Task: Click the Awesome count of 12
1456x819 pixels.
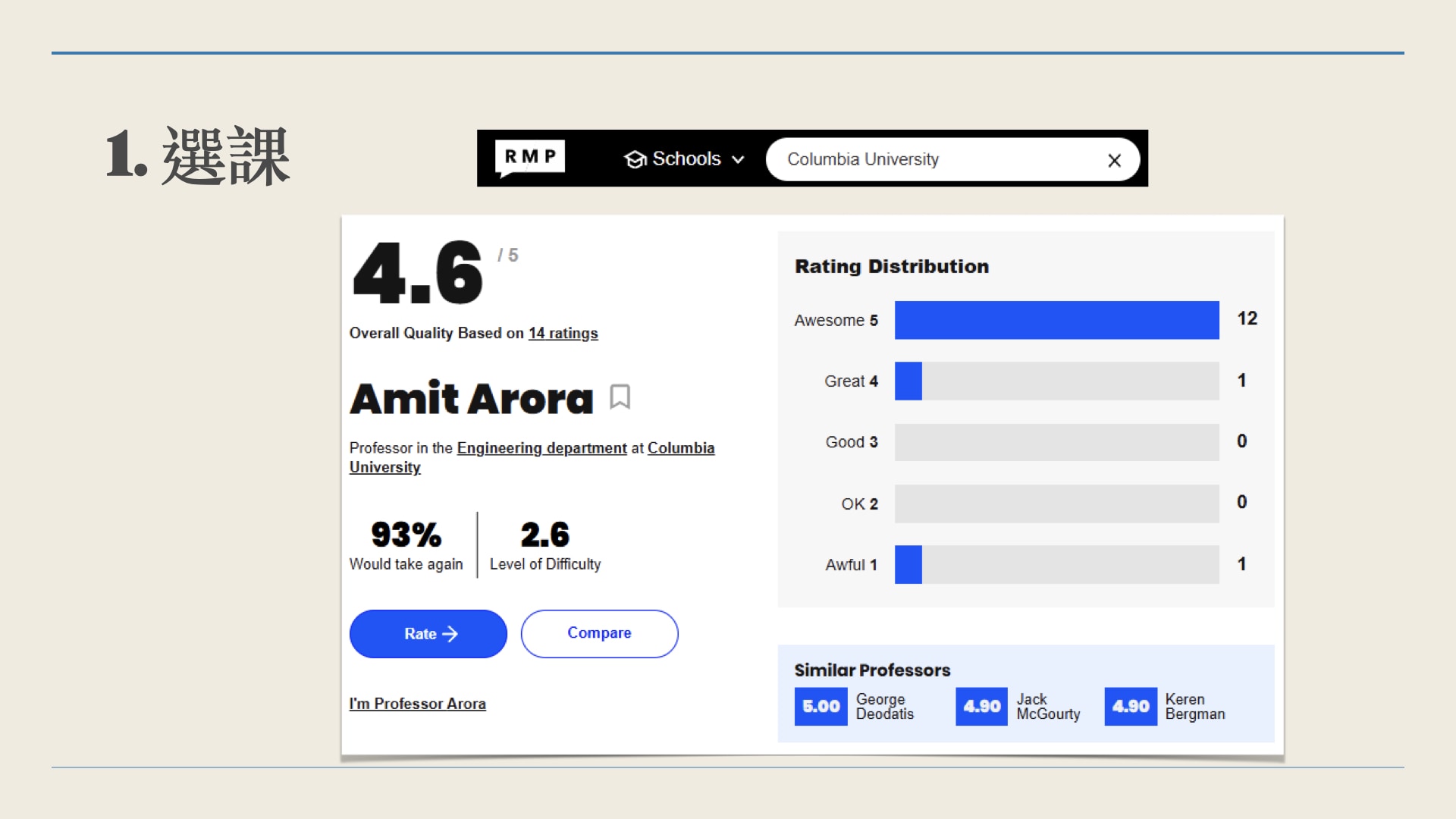Action: [x=1247, y=318]
